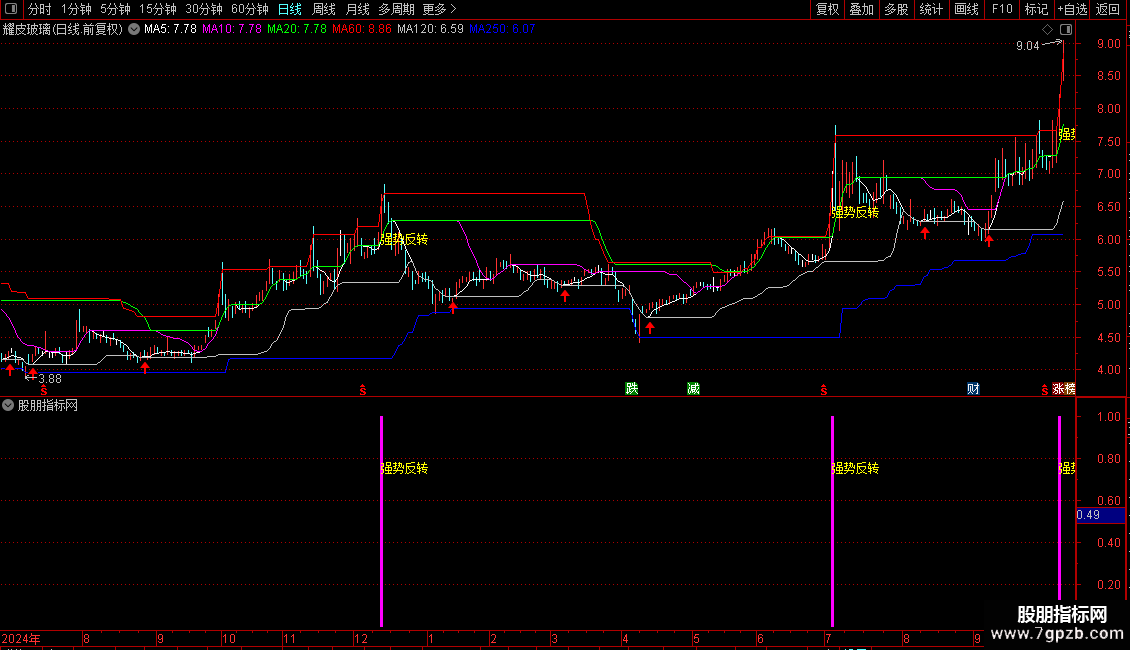Click the green 跌 event badge
This screenshot has height=650, width=1130.
(631, 389)
